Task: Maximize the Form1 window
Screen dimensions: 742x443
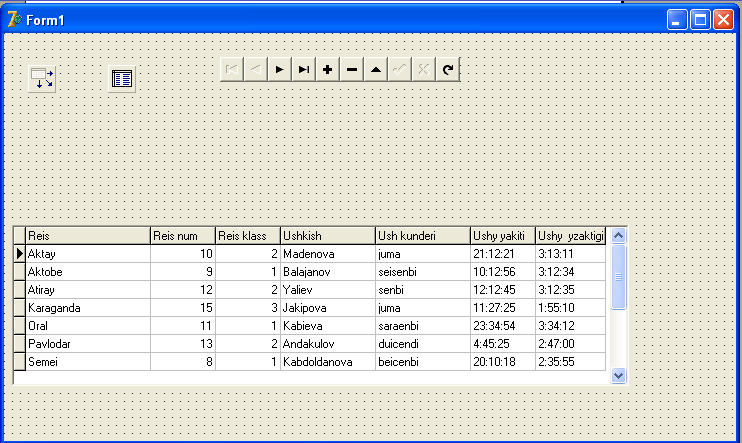Action: (x=700, y=20)
